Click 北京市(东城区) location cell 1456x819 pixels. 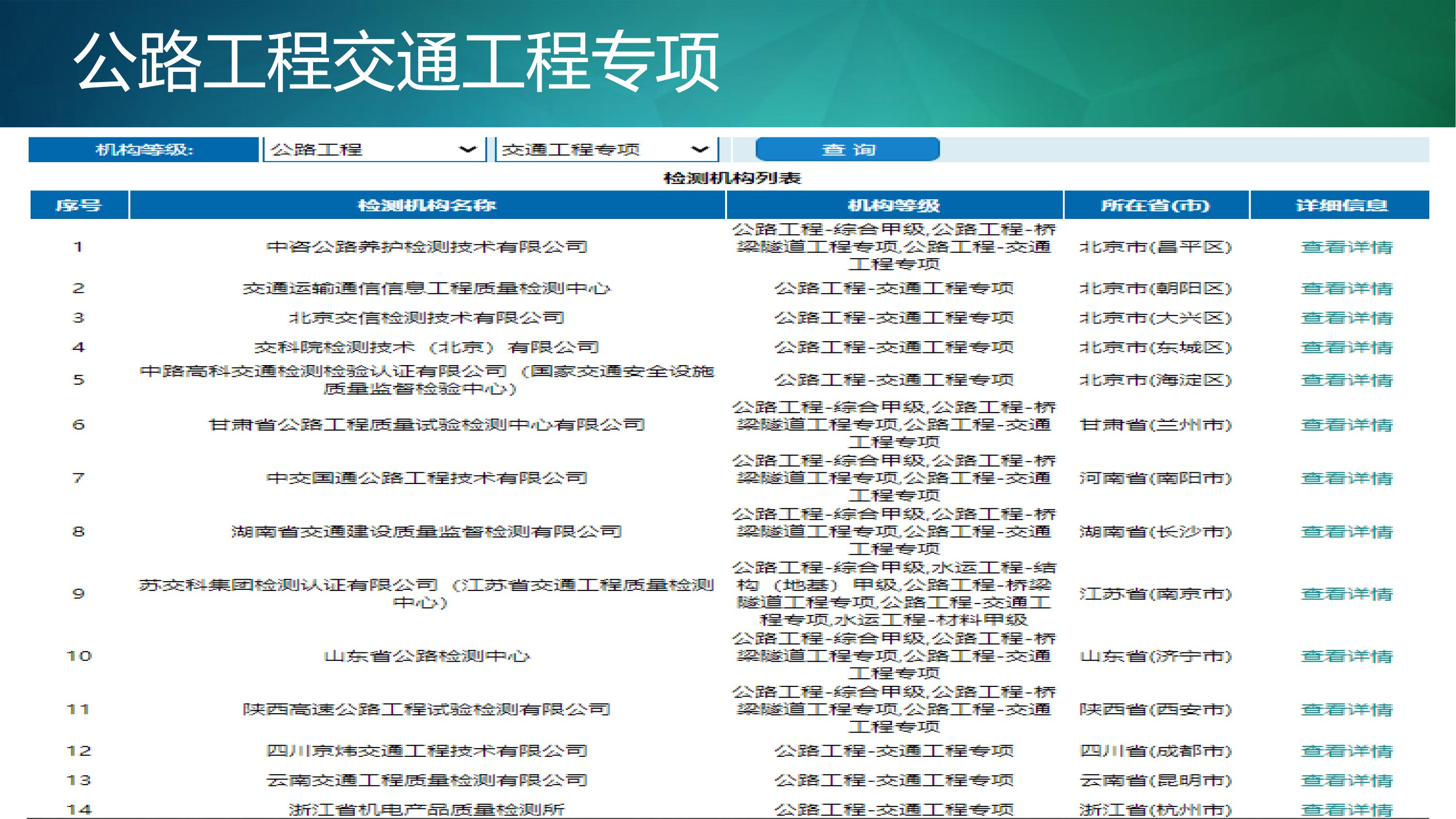coord(1155,347)
